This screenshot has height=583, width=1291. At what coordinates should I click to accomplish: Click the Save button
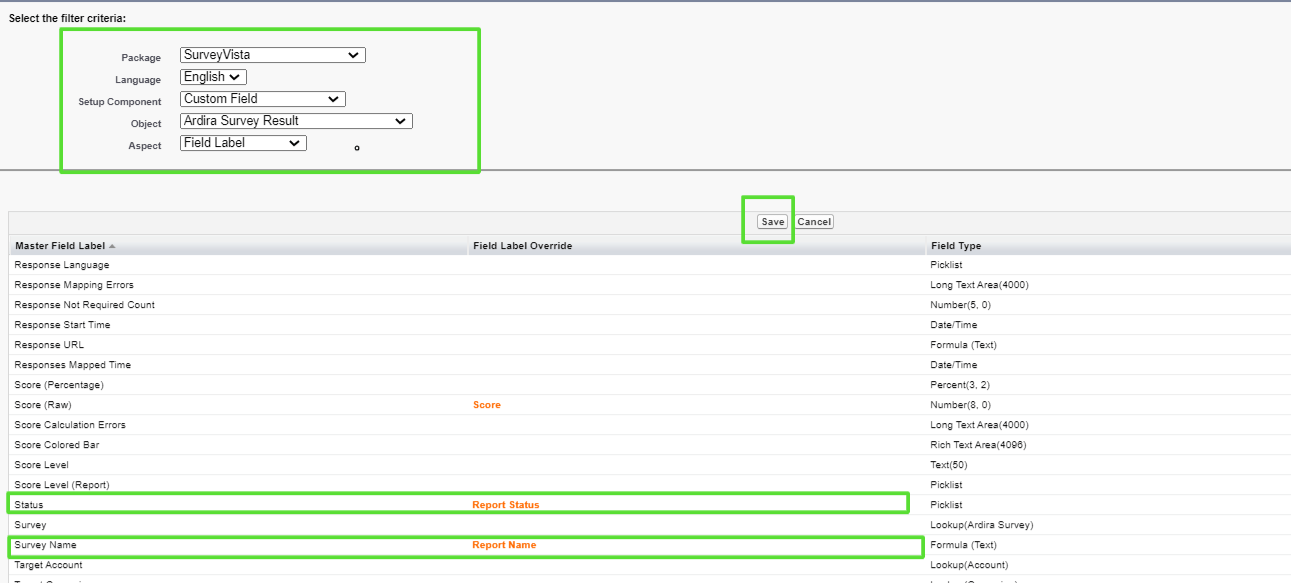click(x=771, y=221)
